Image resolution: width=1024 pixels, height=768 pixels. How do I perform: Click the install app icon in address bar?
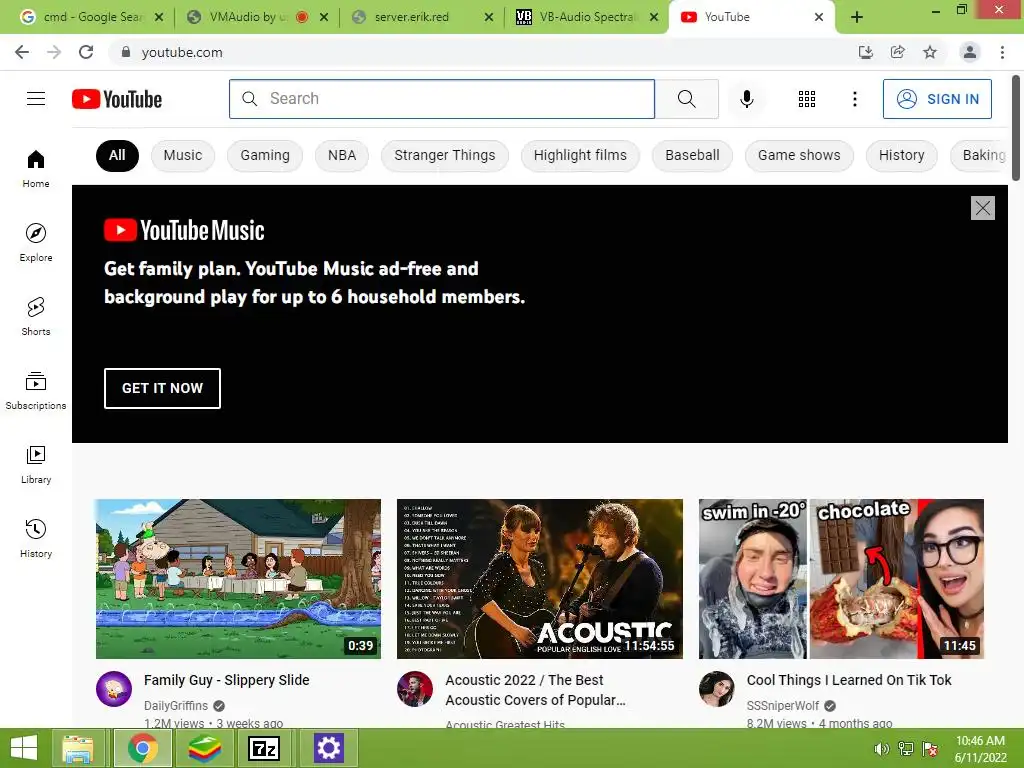866,52
